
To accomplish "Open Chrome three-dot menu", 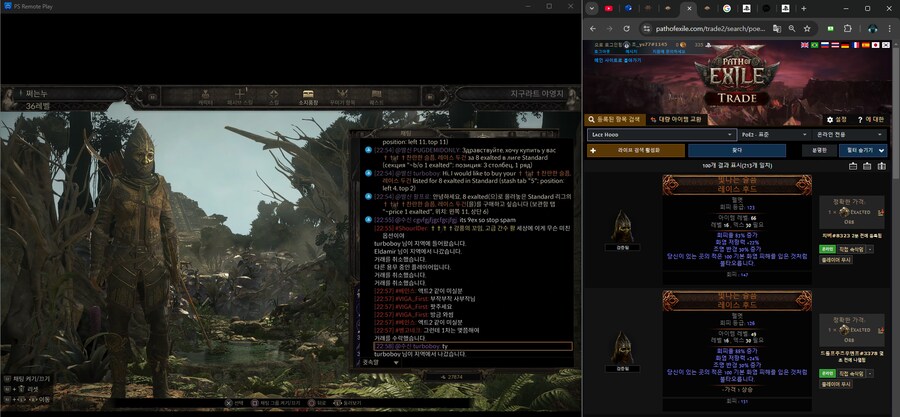I will [x=889, y=28].
